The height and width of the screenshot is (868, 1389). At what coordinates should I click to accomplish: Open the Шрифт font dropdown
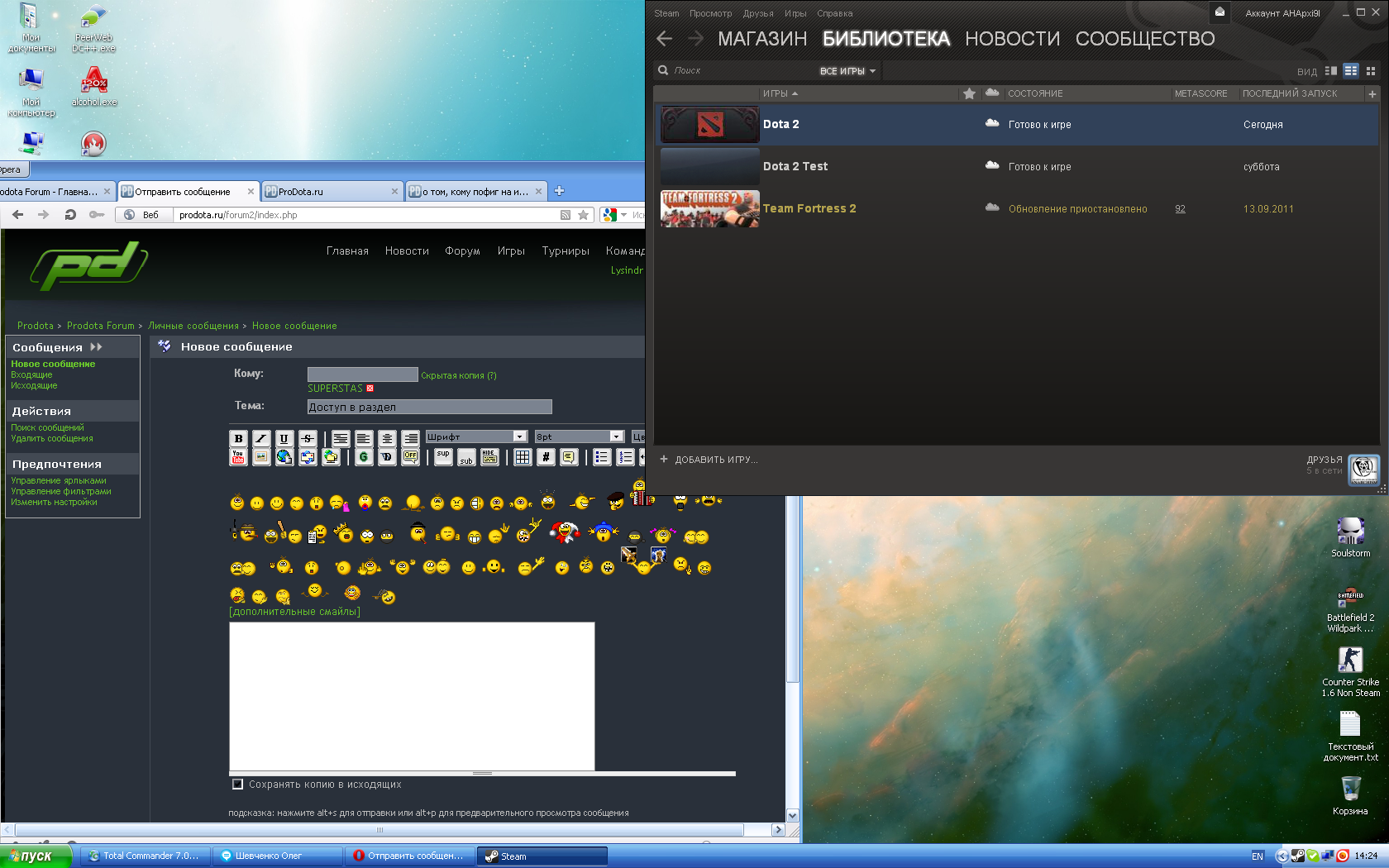point(476,436)
